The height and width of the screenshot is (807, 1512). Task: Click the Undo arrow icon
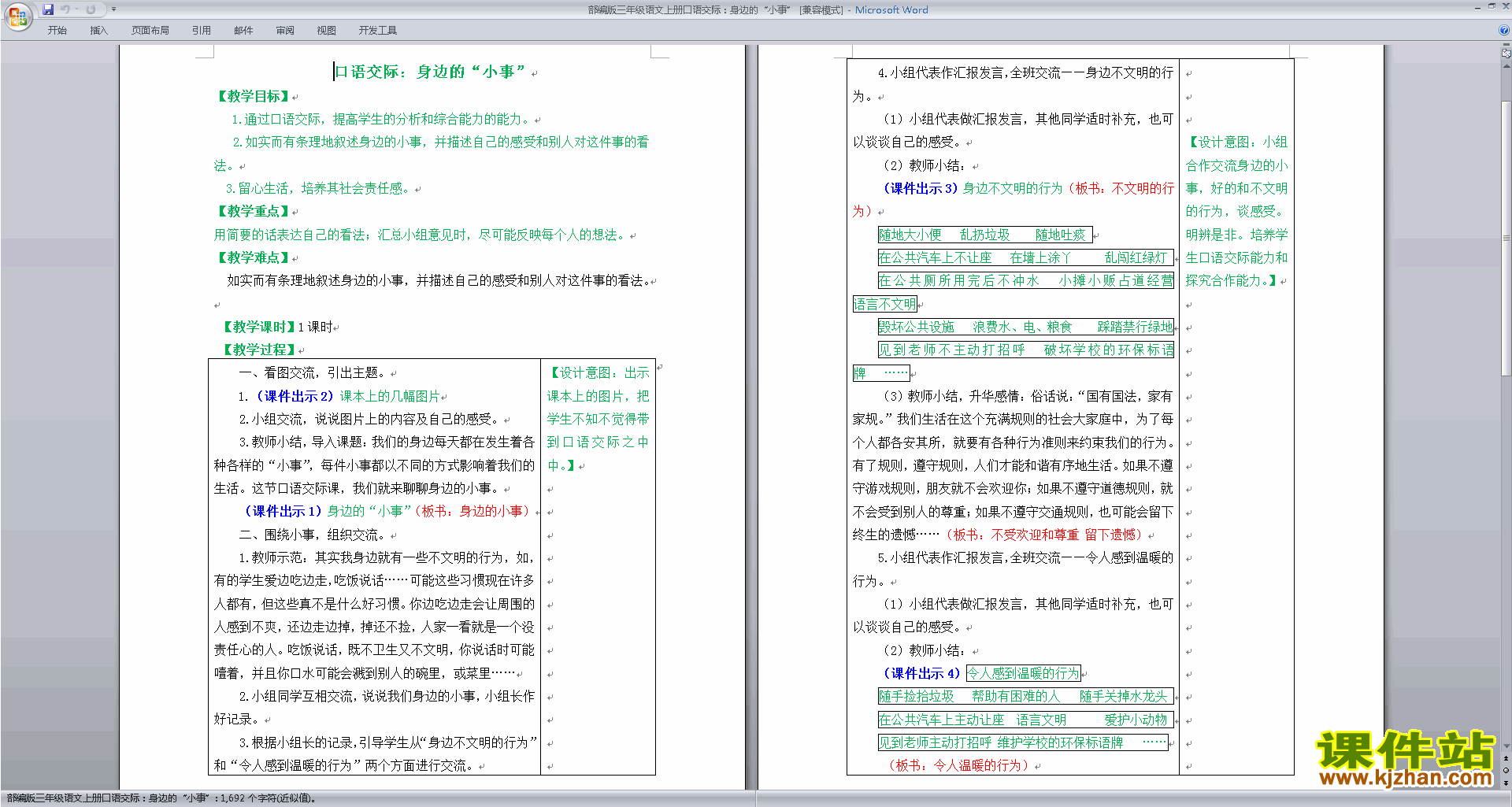(x=65, y=9)
